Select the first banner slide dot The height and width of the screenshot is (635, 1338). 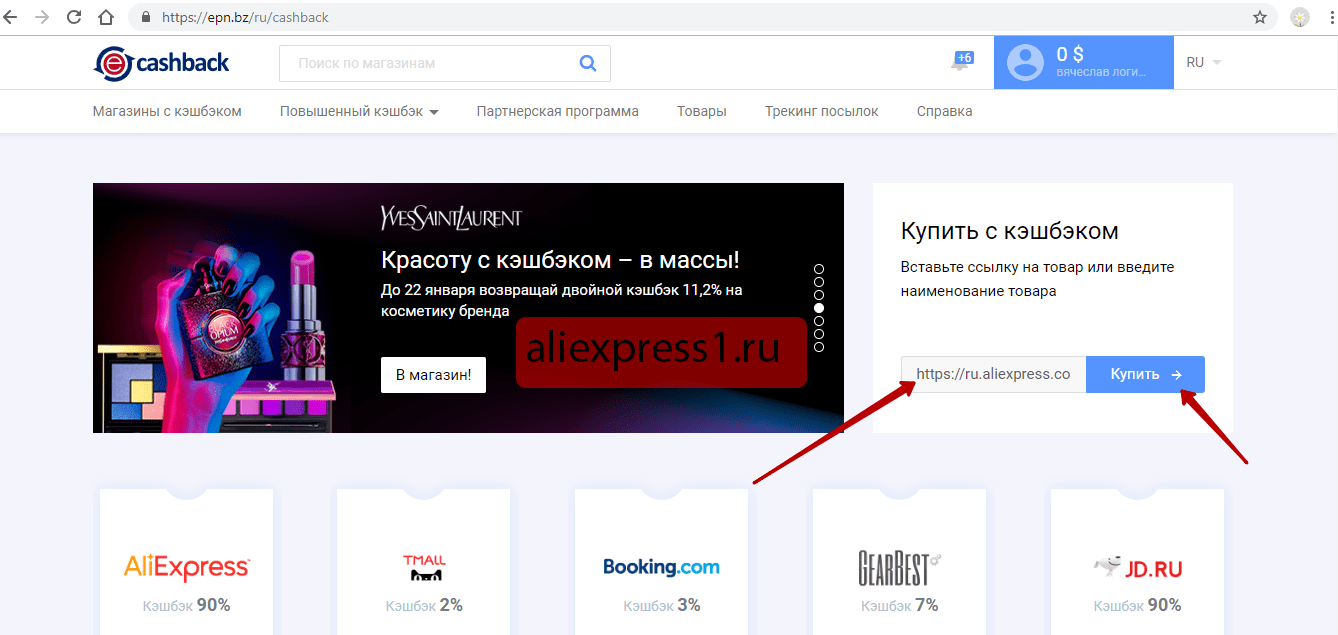click(819, 269)
